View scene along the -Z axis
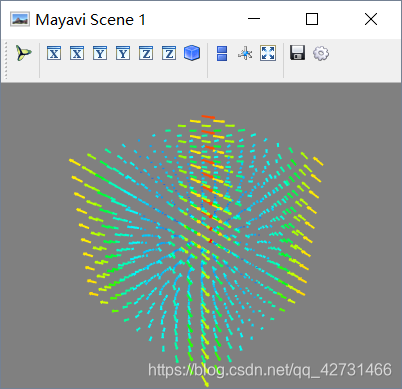Image resolution: width=402 pixels, height=389 pixels. click(x=146, y=53)
